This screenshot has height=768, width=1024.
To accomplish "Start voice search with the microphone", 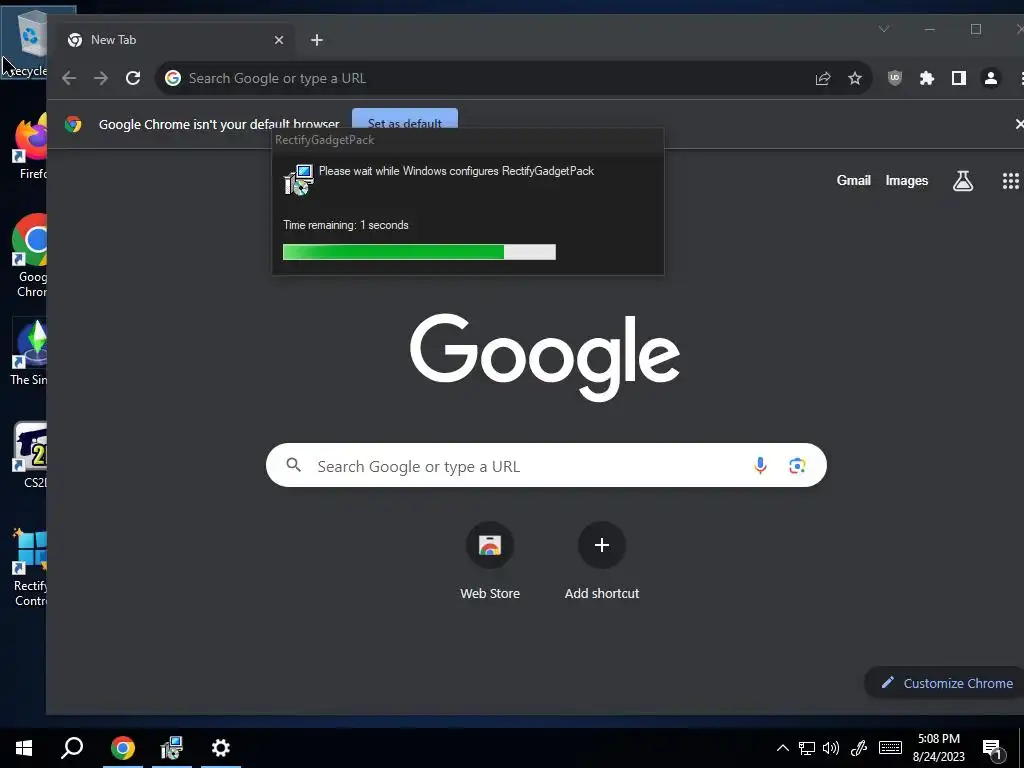I will (x=760, y=465).
